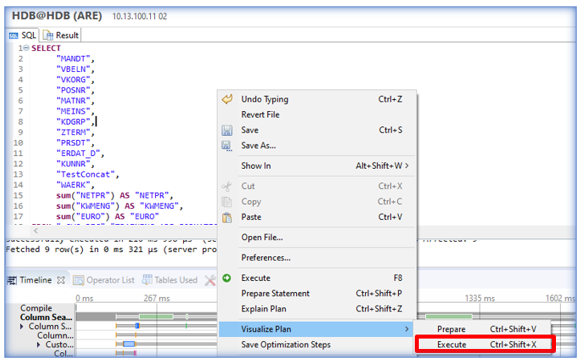Click the "WAERK" column line
Screen dimensions: 584x364
tap(75, 185)
